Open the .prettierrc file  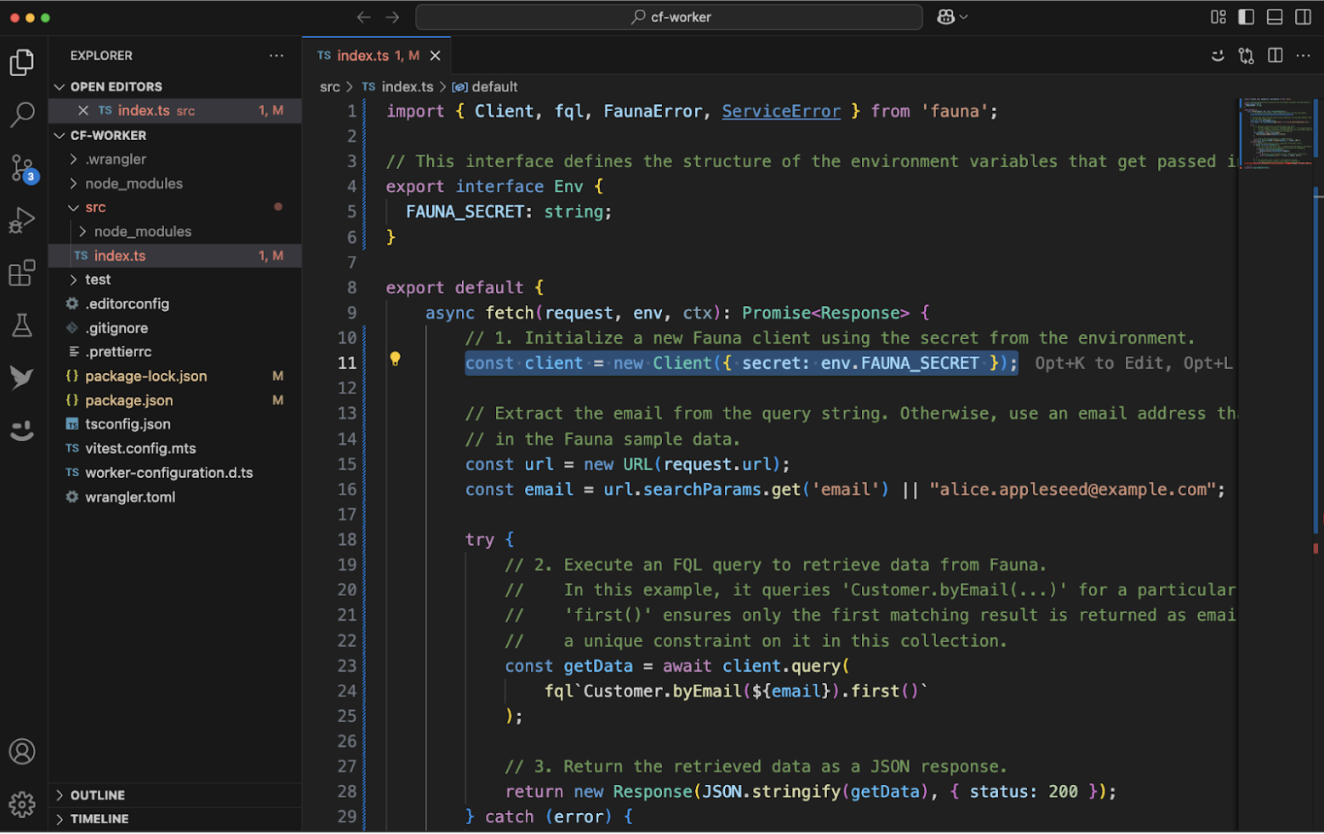[175, 352]
